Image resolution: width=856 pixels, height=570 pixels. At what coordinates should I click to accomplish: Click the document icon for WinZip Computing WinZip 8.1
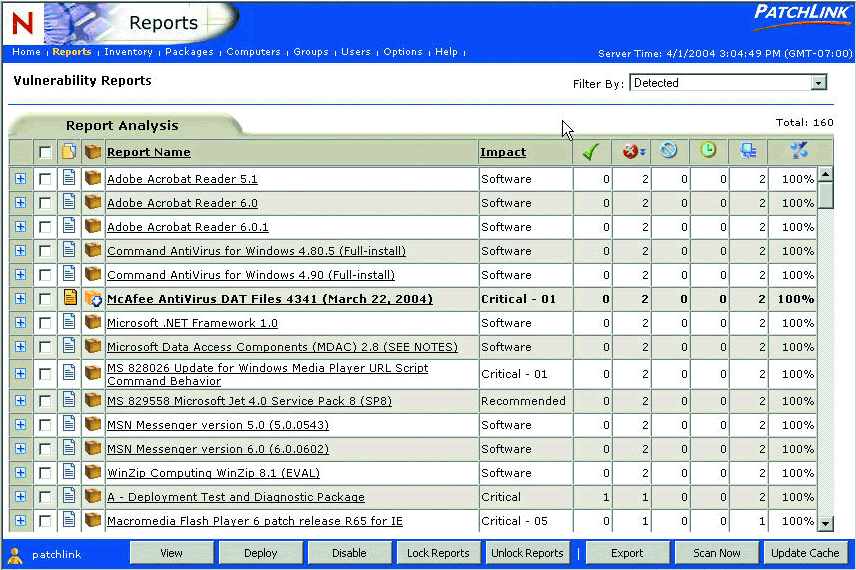[69, 472]
